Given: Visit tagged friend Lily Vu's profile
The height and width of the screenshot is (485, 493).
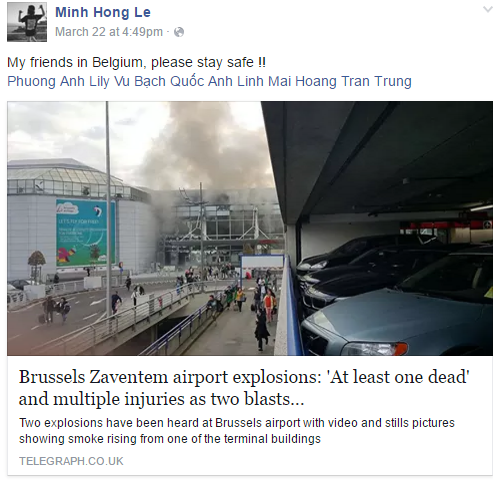Looking at the screenshot, I should [x=110, y=81].
